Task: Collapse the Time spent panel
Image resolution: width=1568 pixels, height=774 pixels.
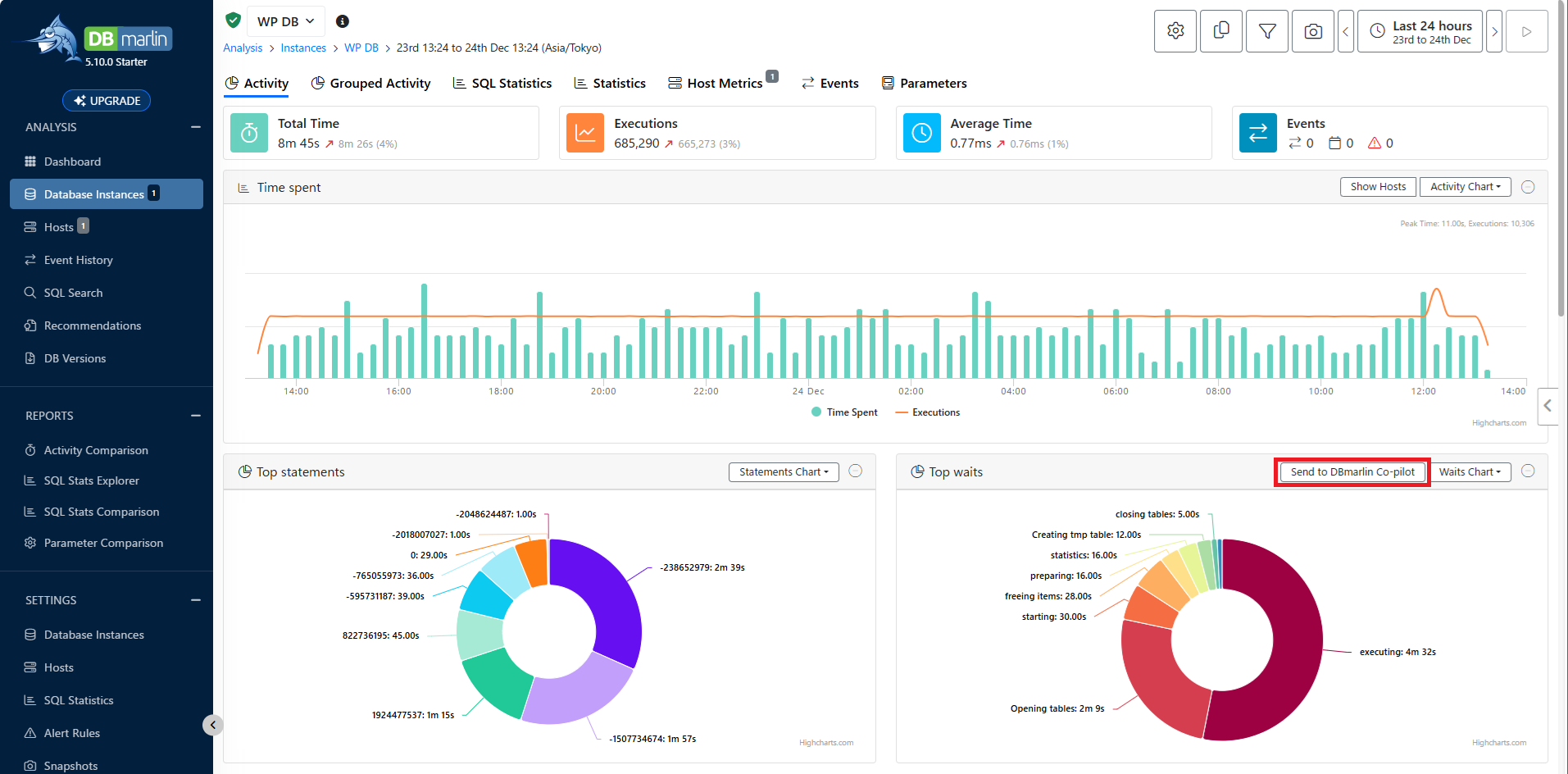Action: pyautogui.click(x=1528, y=187)
